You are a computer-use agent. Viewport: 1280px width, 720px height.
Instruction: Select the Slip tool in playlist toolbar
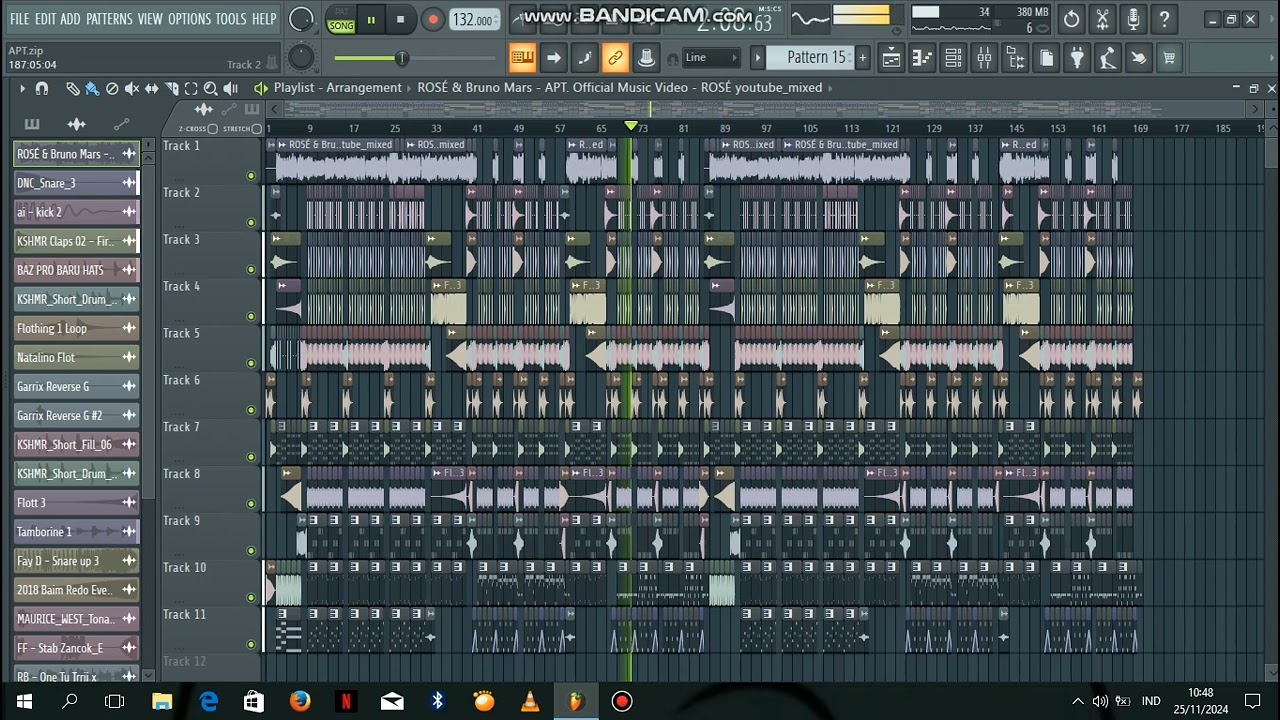pyautogui.click(x=151, y=88)
